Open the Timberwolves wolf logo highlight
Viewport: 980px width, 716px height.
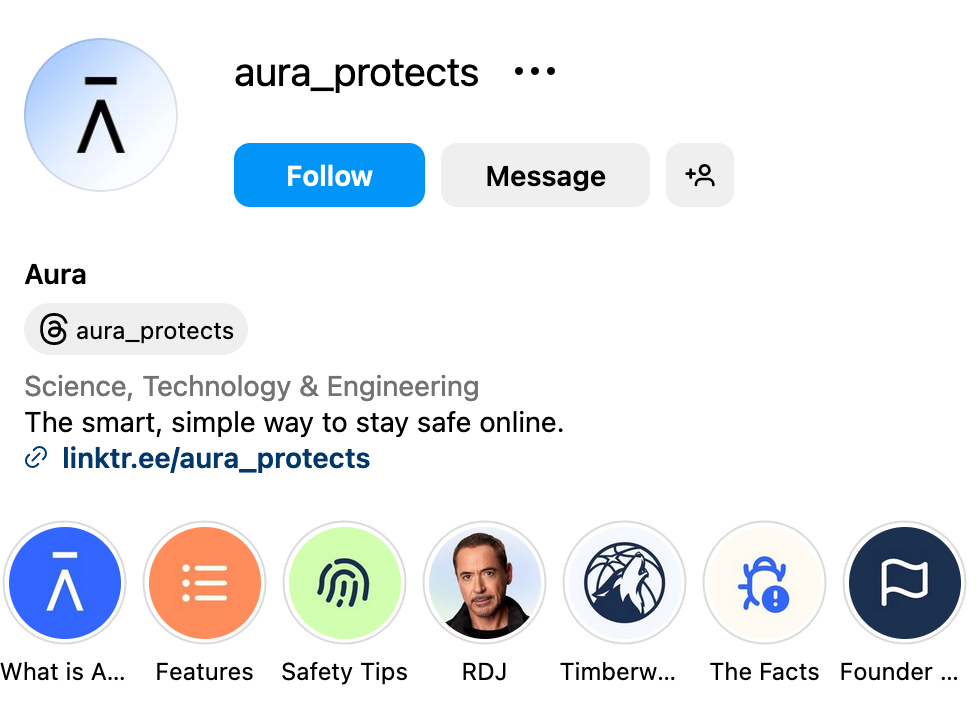tap(624, 582)
